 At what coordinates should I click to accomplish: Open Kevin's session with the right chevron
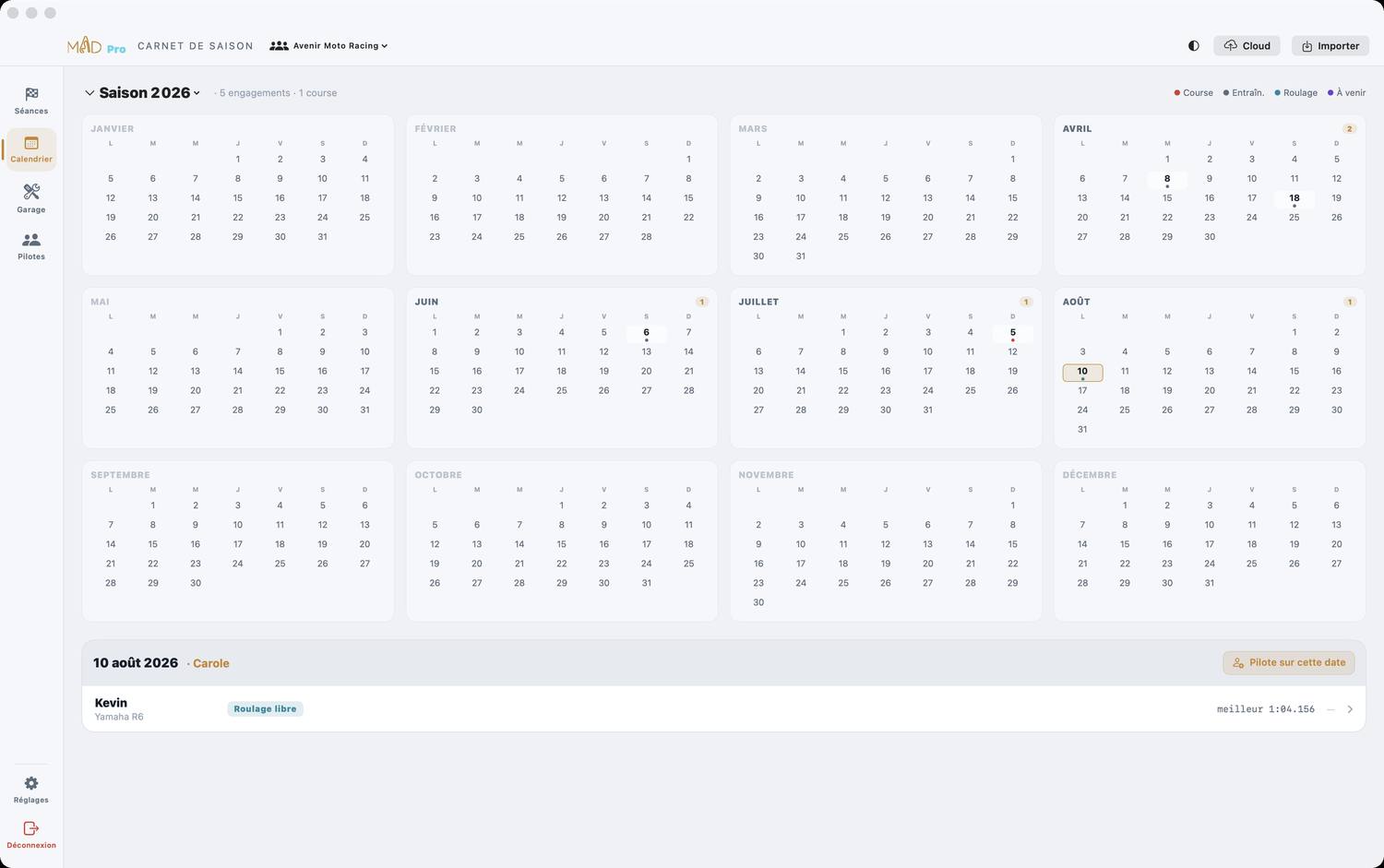(1350, 709)
